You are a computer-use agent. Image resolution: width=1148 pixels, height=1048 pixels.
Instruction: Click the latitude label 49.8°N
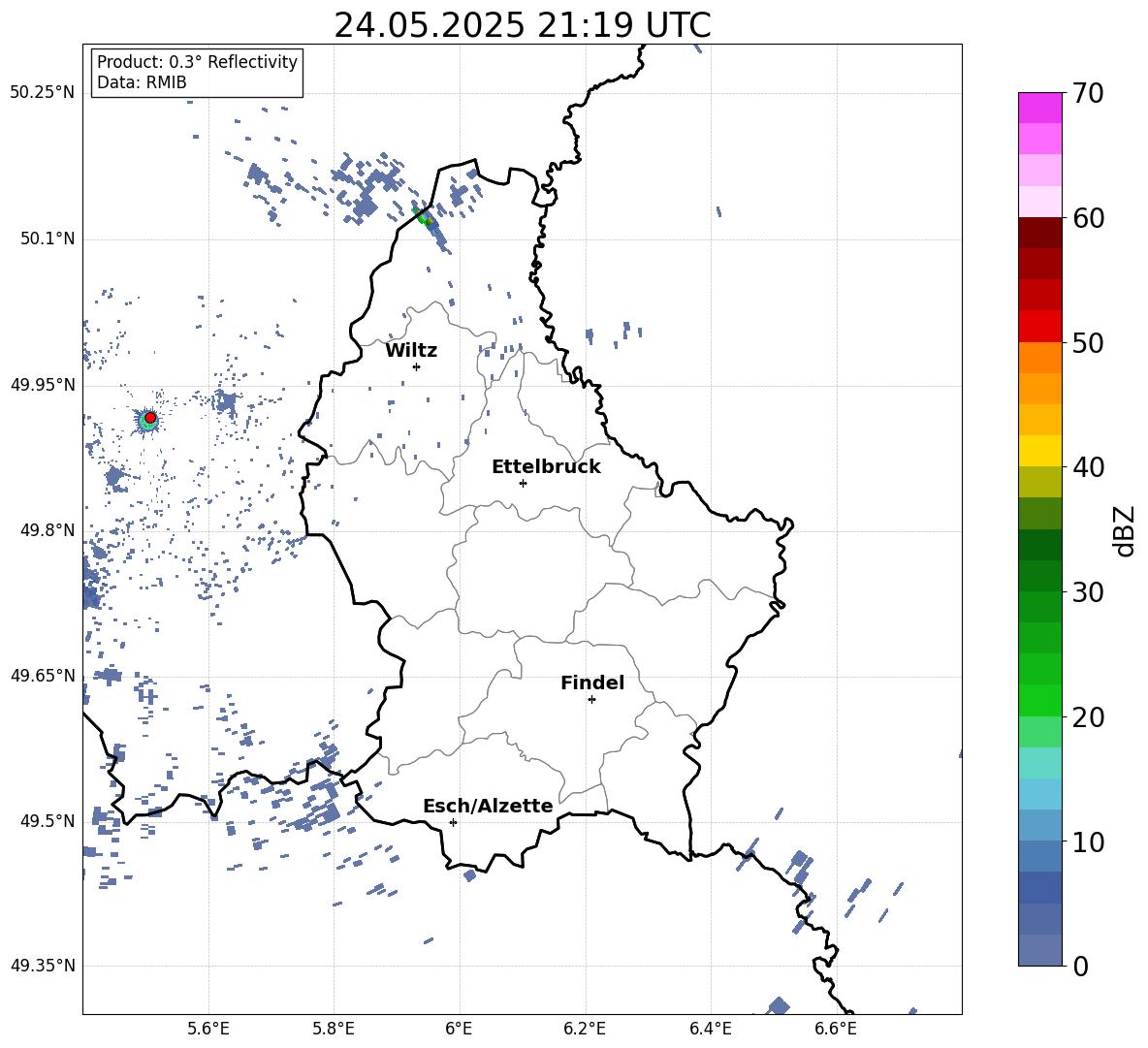tap(48, 530)
